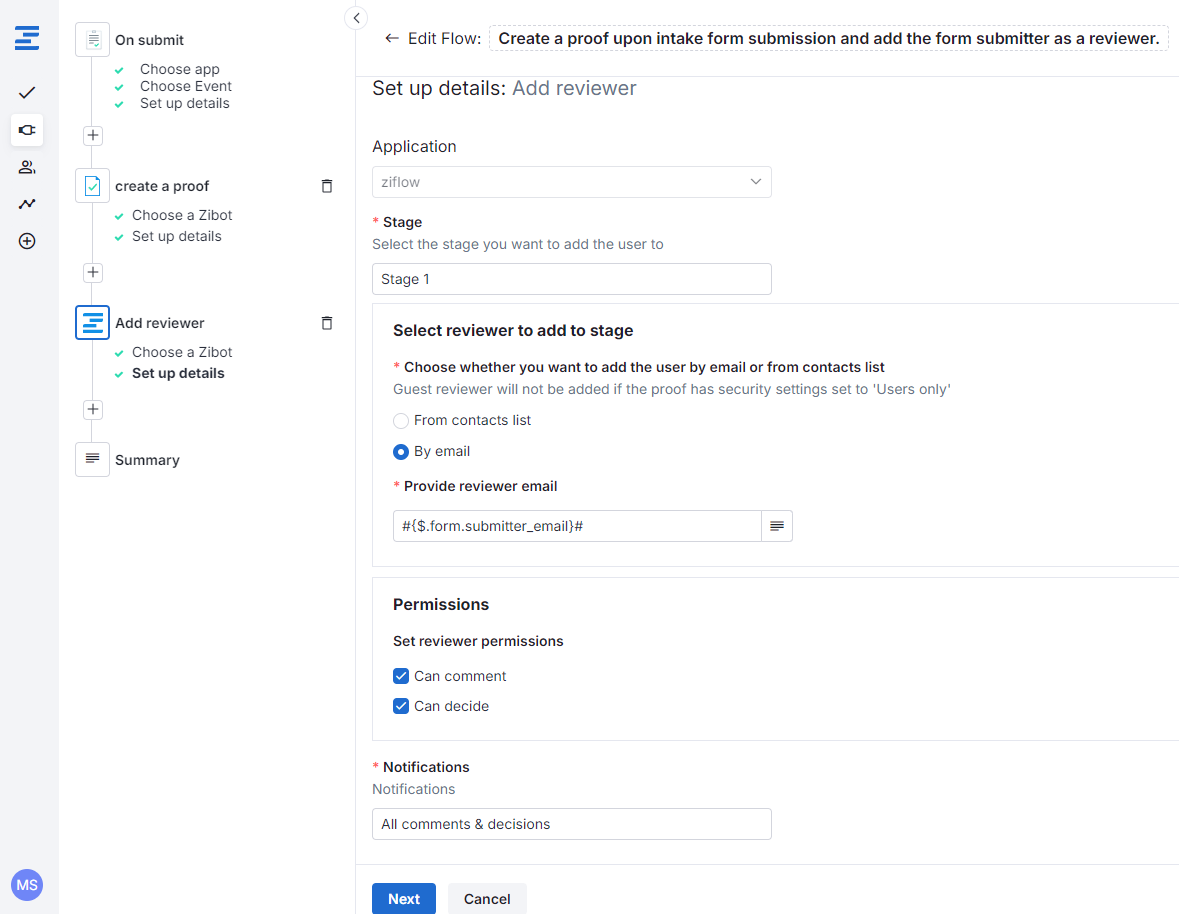The height and width of the screenshot is (914, 1179).
Task: Click the Ziflow logo in sidebar
Action: 27,38
